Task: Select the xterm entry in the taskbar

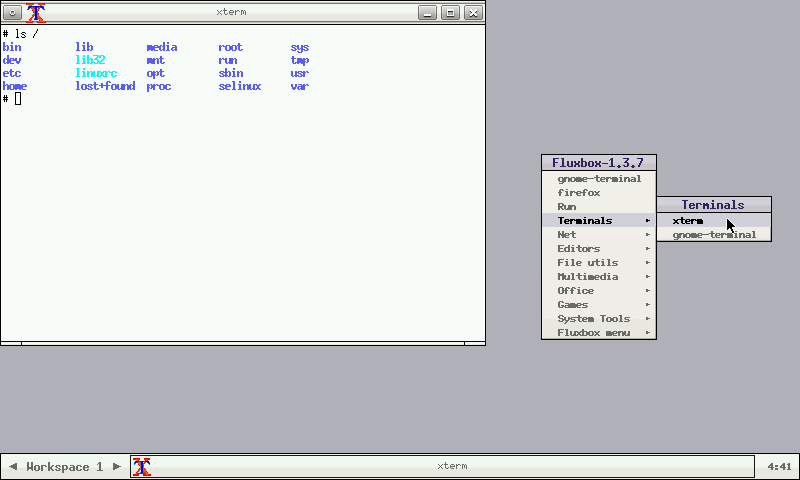Action: click(x=442, y=466)
